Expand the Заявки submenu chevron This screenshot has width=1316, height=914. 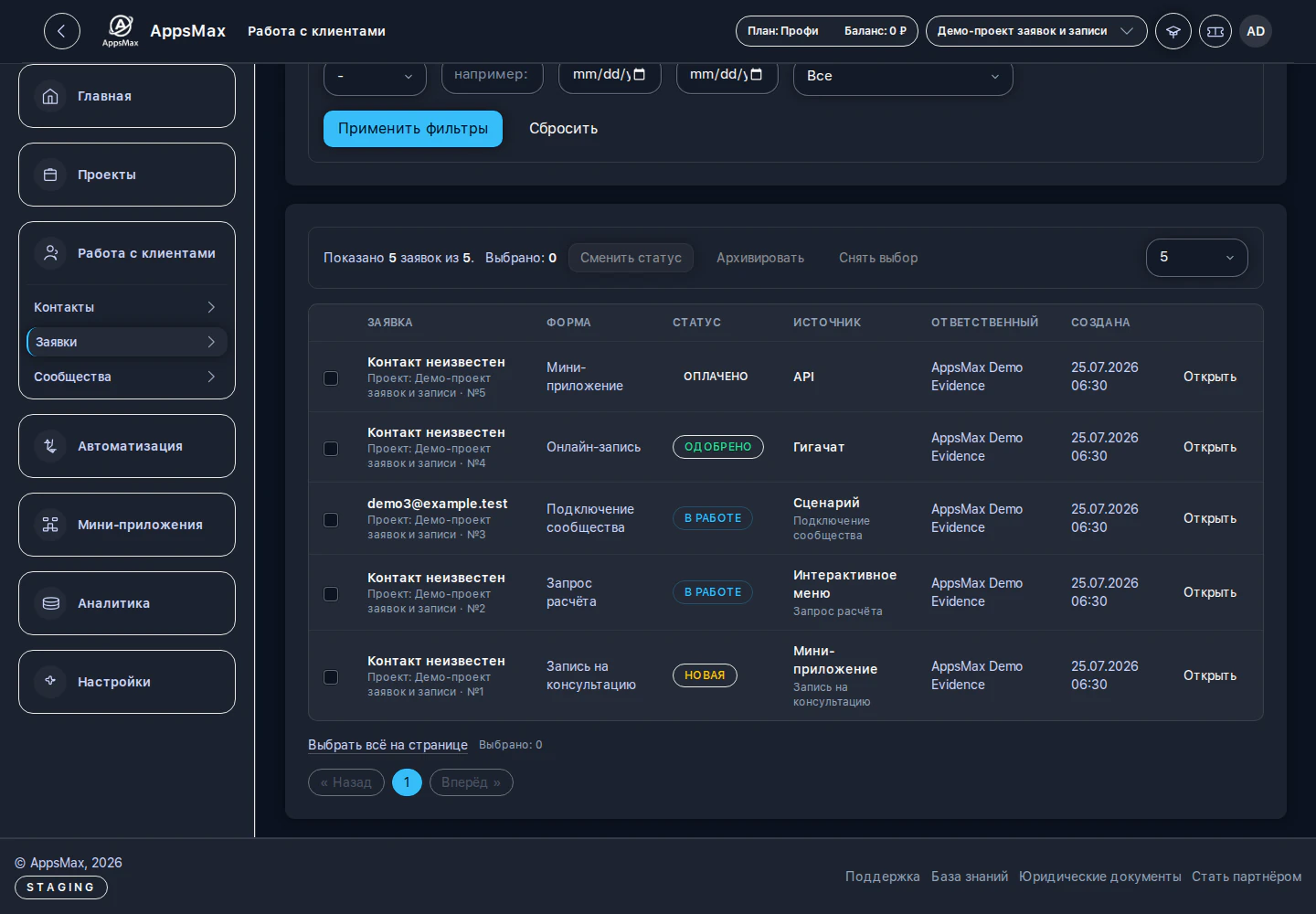coord(211,342)
